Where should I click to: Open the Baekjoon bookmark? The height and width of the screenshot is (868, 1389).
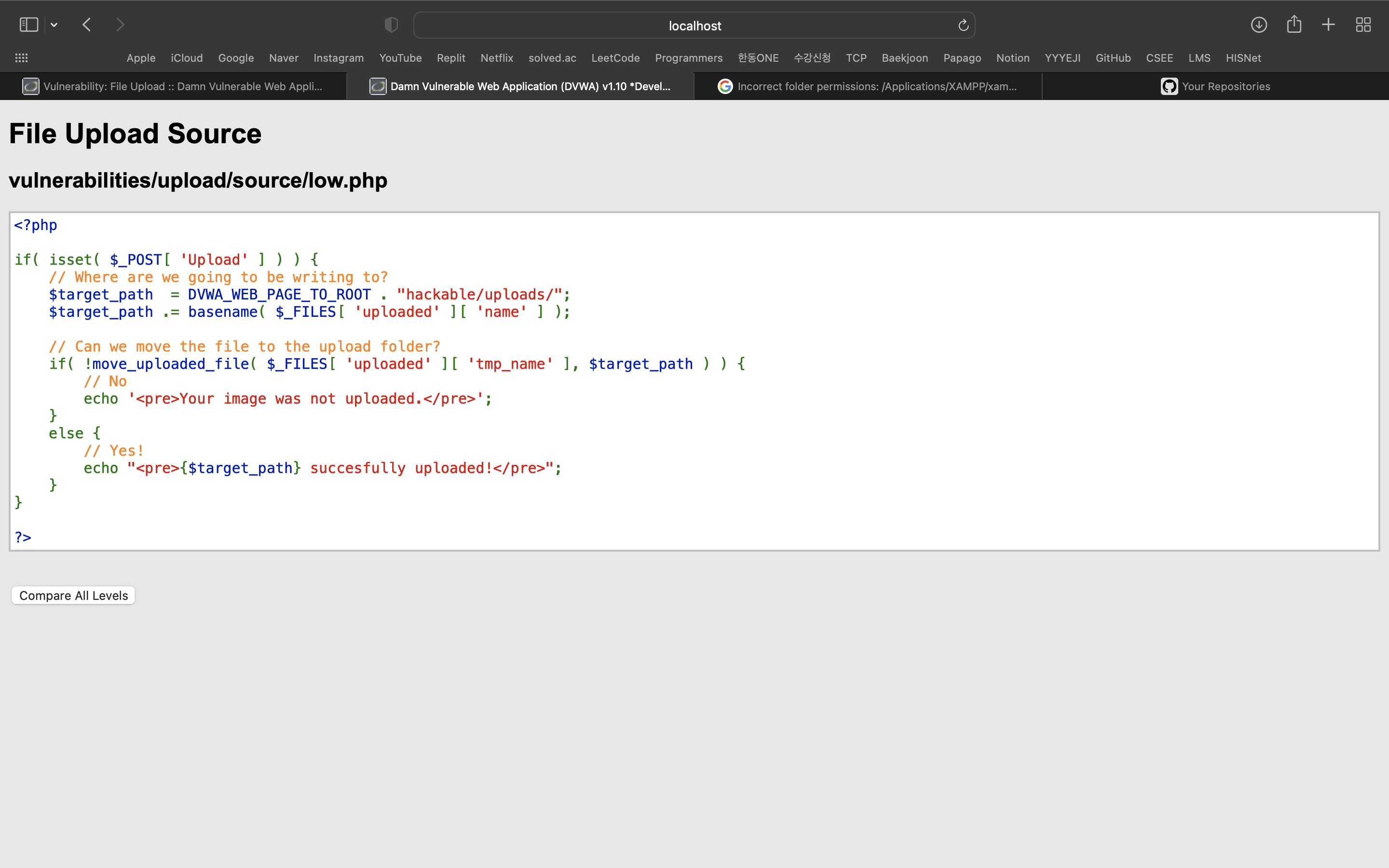(x=905, y=58)
